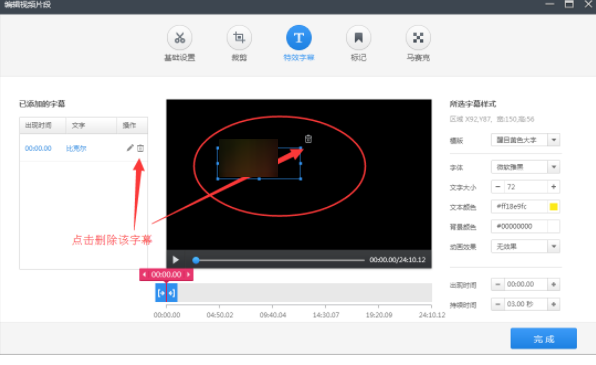Open the yellow text color swatch

point(554,206)
